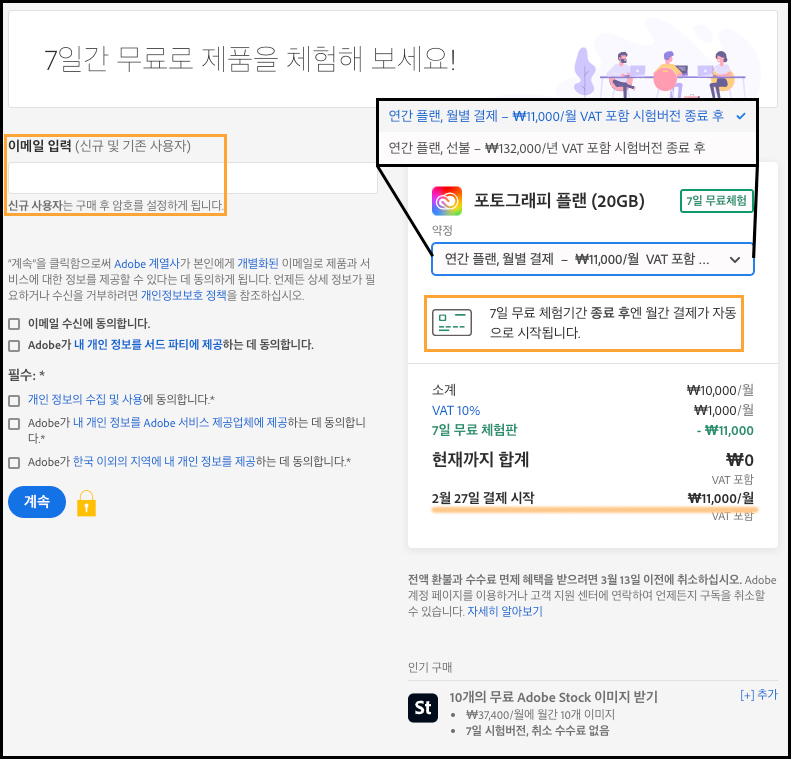
Task: Click the 계속 continue button
Action: click(x=37, y=502)
